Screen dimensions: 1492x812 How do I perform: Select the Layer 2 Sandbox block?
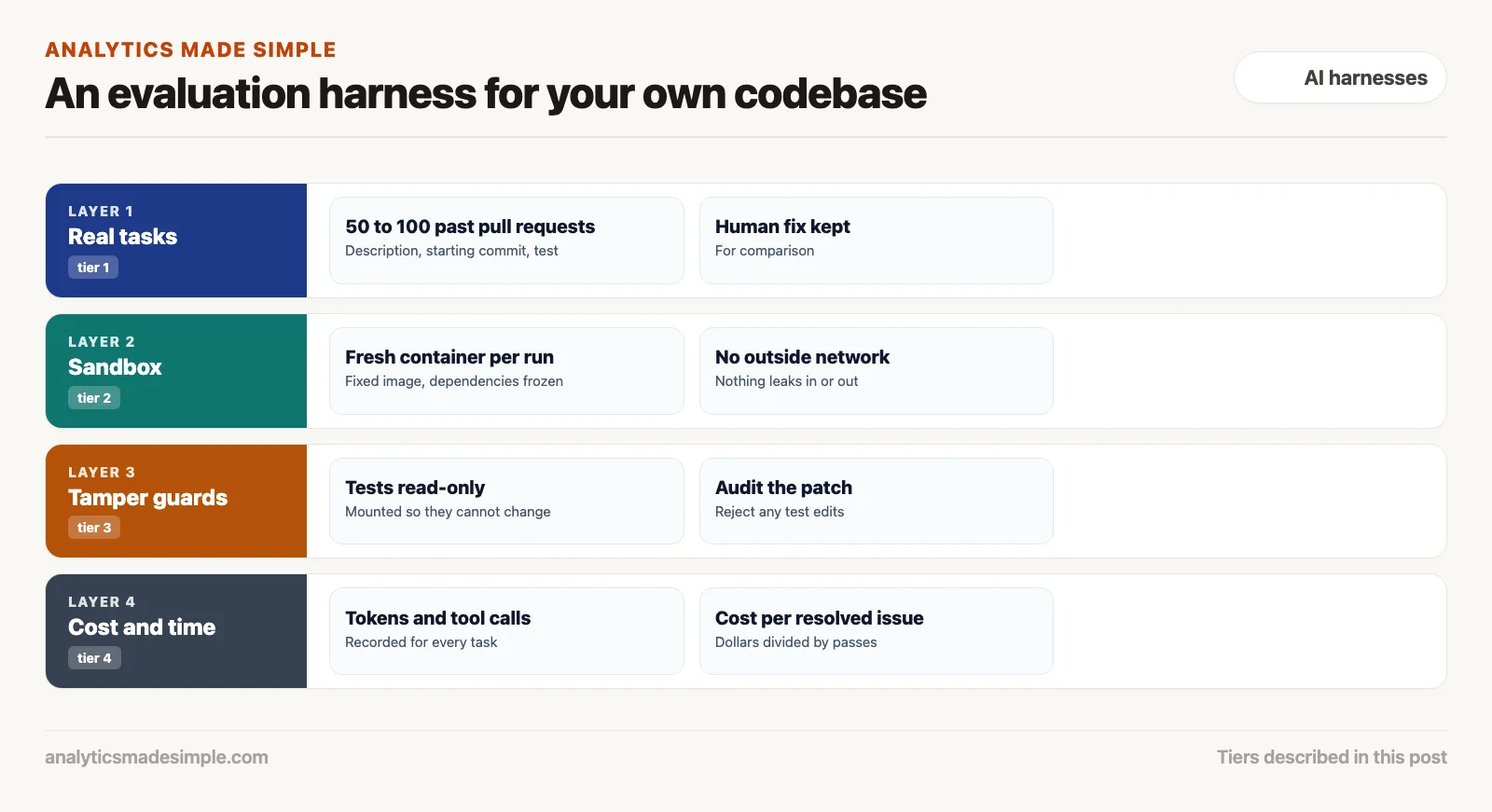coord(176,371)
